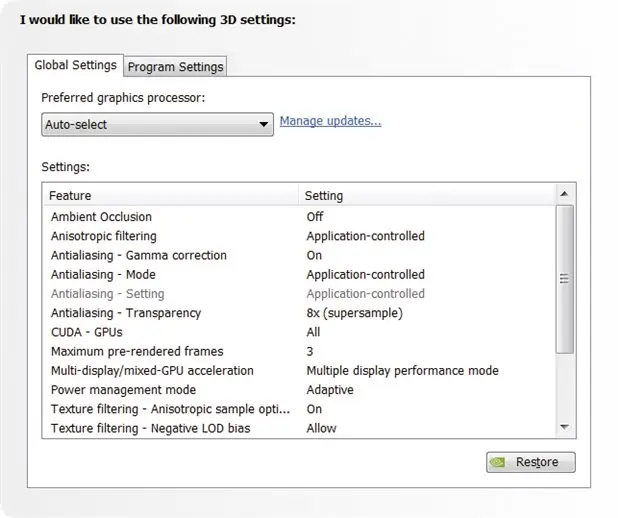Select the CUDA - GPUs feature

pos(87,332)
